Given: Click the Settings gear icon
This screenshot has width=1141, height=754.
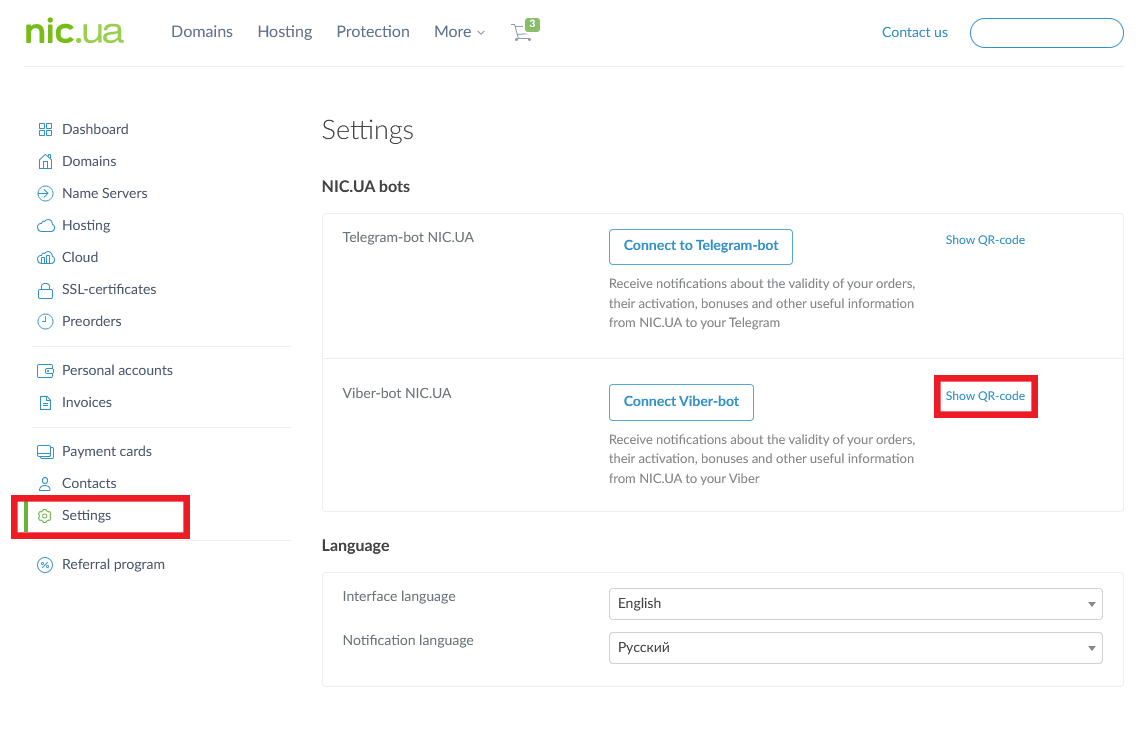Looking at the screenshot, I should pyautogui.click(x=45, y=515).
